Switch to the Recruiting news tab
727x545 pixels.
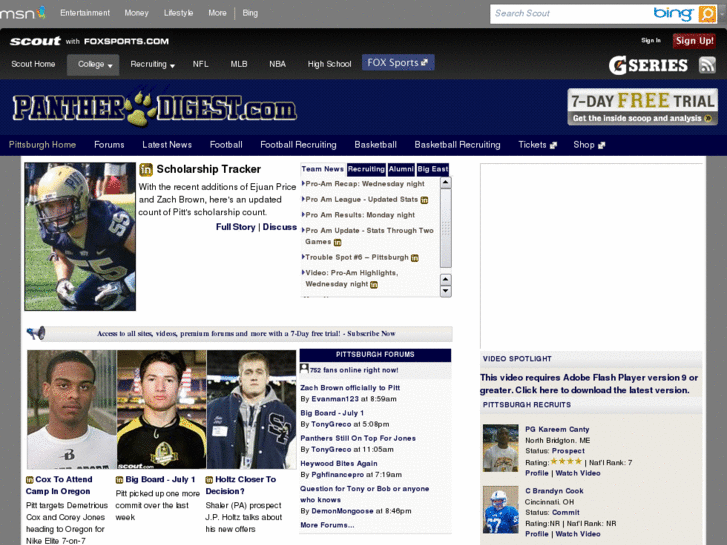366,169
